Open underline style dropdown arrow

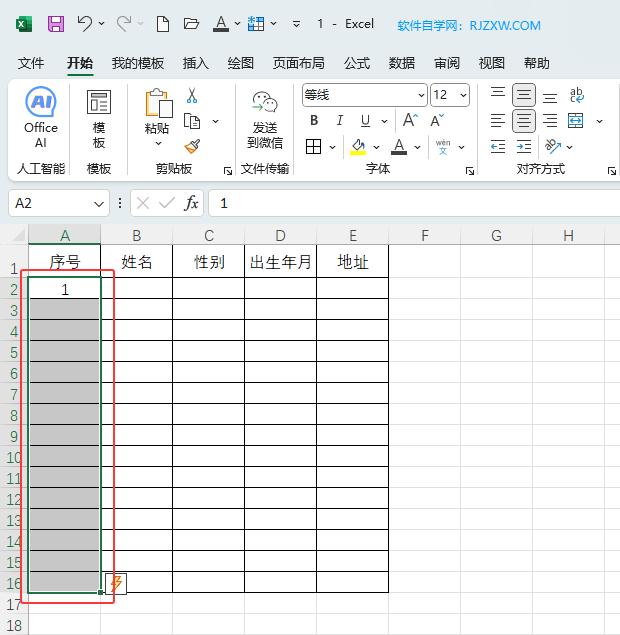click(x=384, y=121)
